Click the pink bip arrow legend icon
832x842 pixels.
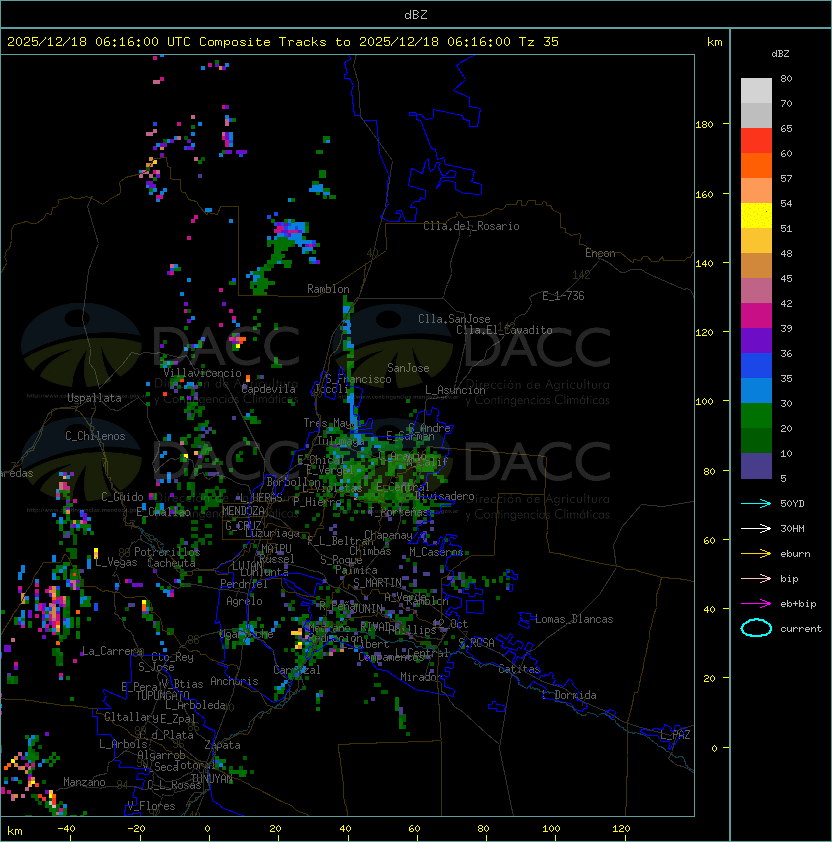click(756, 578)
